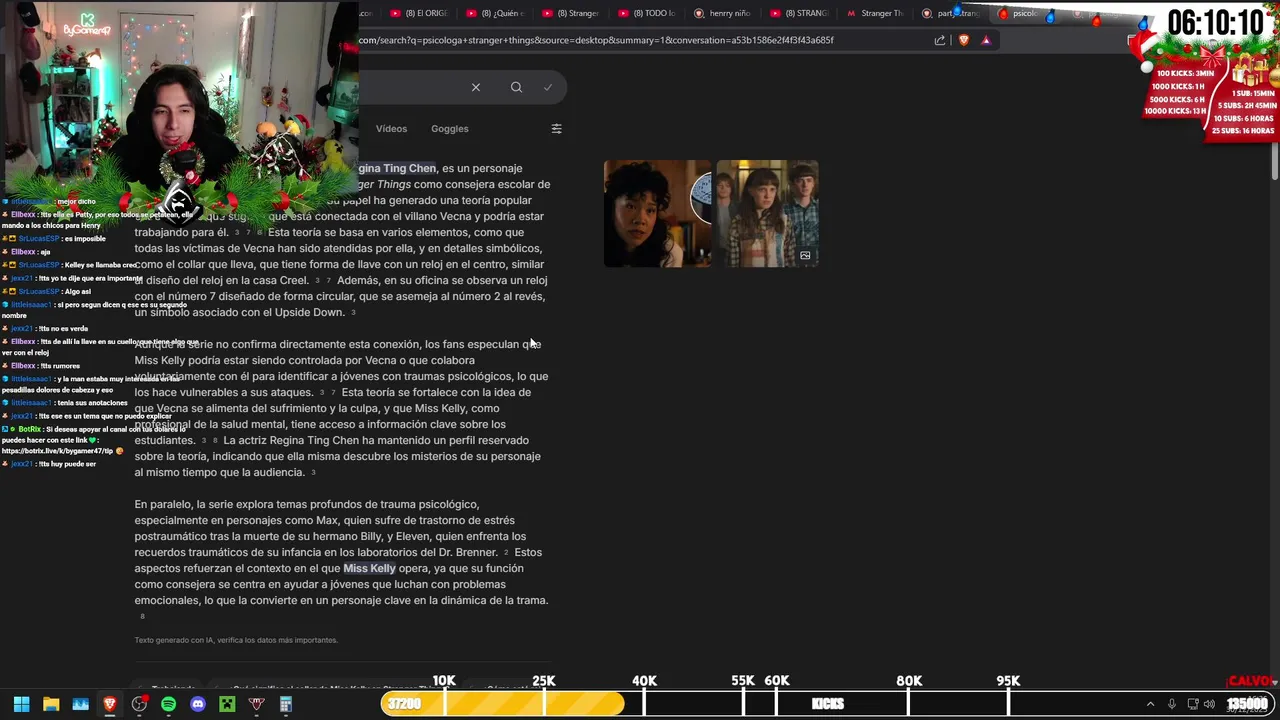
Task: Click microphone icon in system tray
Action: pyautogui.click(x=1171, y=704)
